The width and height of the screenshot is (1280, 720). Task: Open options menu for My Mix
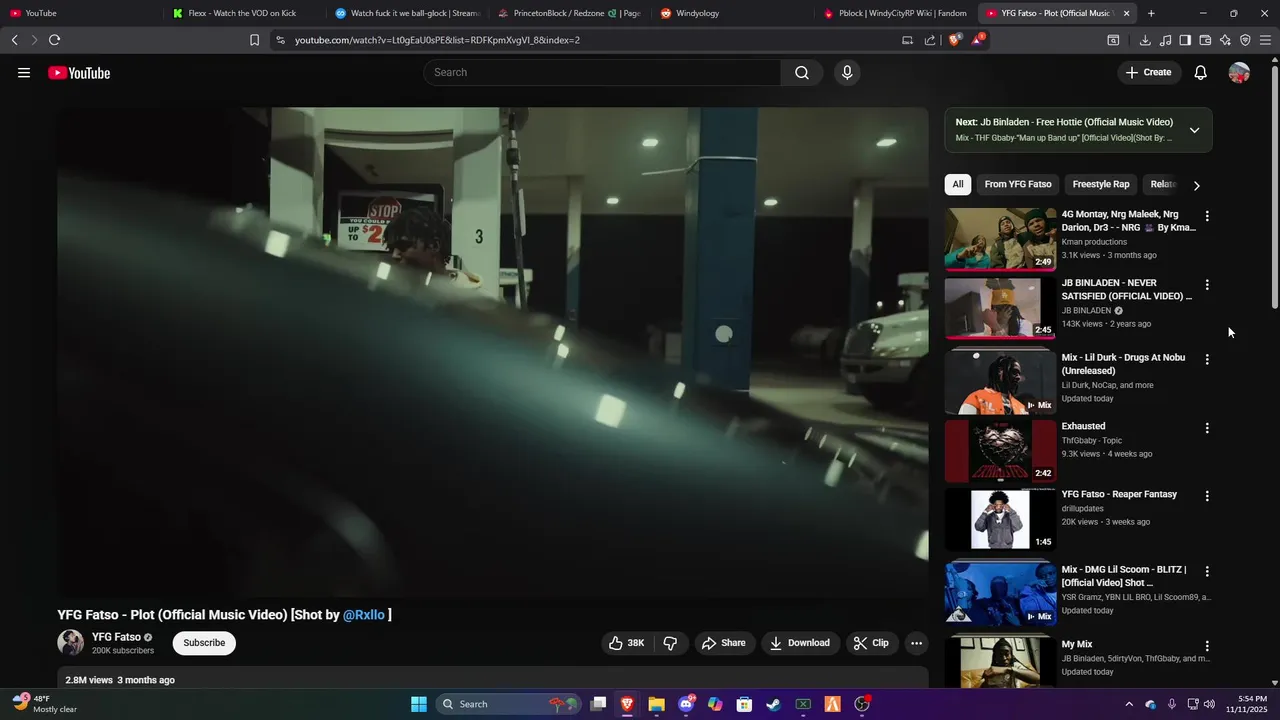click(x=1207, y=646)
